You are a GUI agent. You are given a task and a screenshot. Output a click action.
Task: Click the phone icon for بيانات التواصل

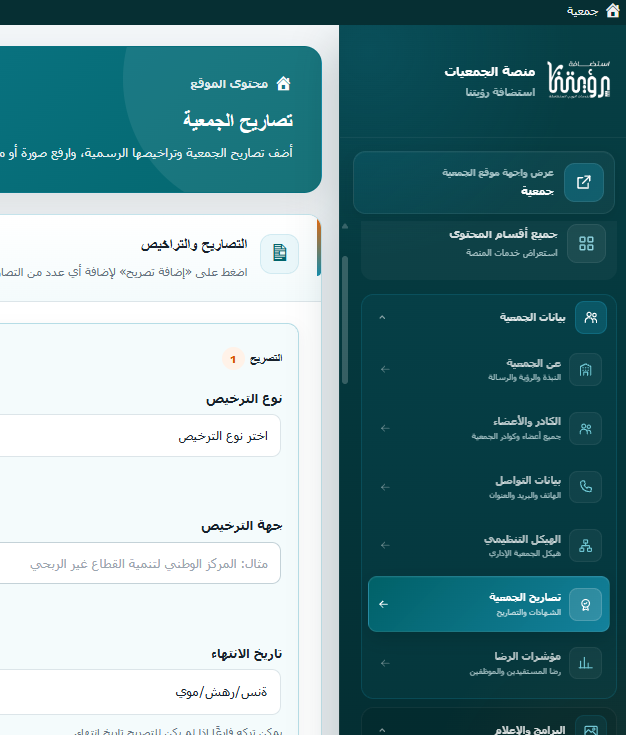585,487
